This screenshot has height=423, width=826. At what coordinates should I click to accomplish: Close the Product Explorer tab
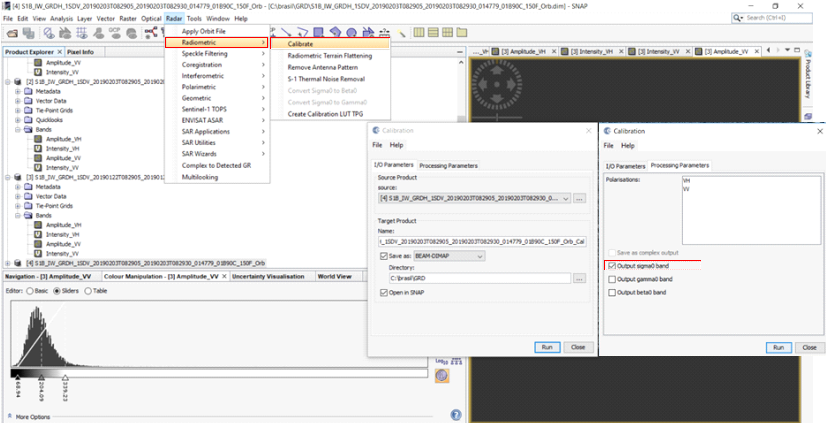60,52
